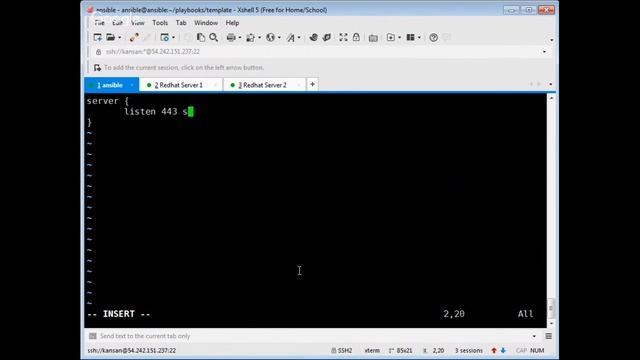Screen dimensions: 640x360
Task: Click the Xagent green icon
Action: [x=327, y=38]
